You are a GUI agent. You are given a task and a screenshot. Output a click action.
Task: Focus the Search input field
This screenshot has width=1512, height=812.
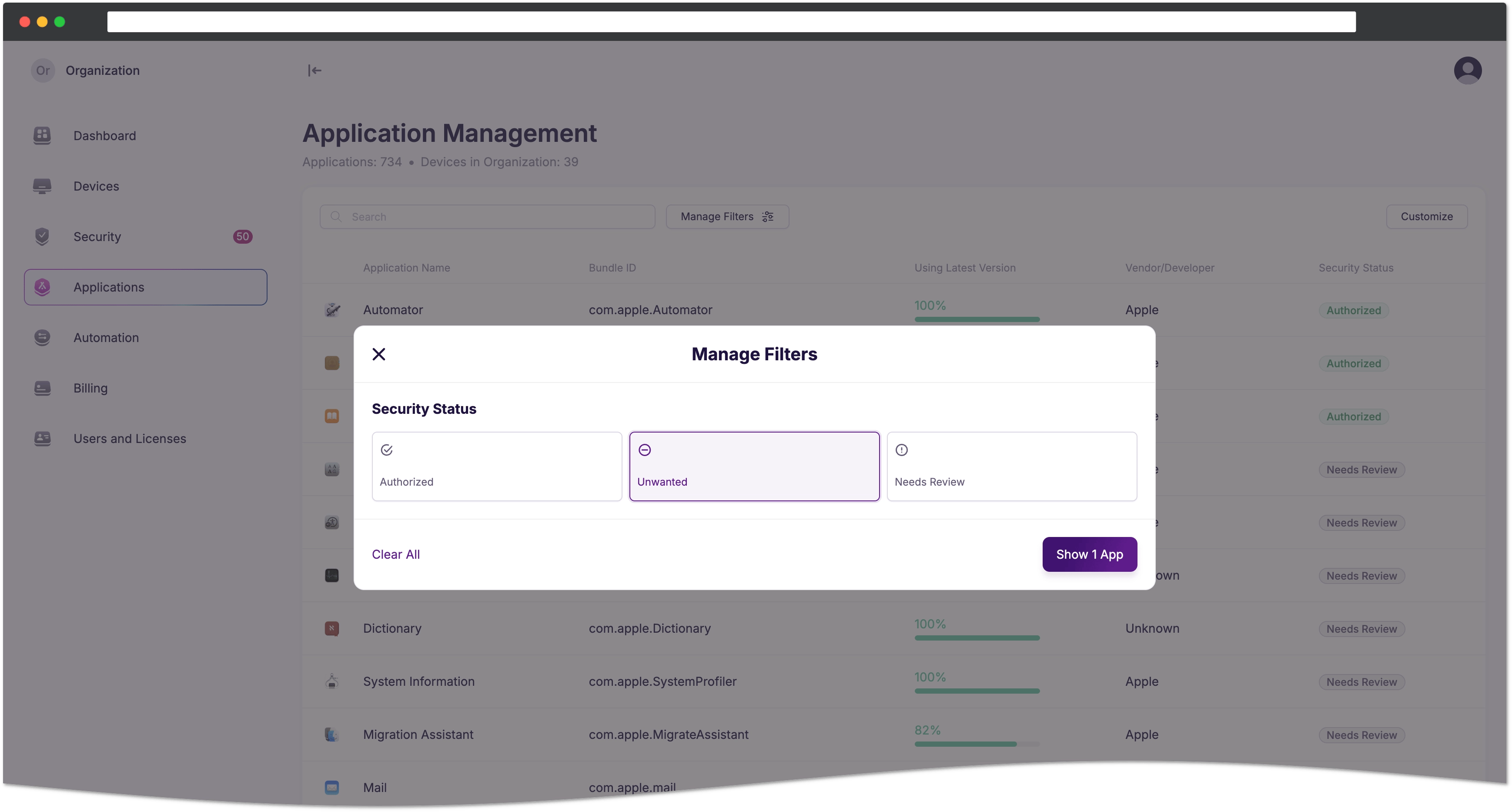tap(487, 217)
